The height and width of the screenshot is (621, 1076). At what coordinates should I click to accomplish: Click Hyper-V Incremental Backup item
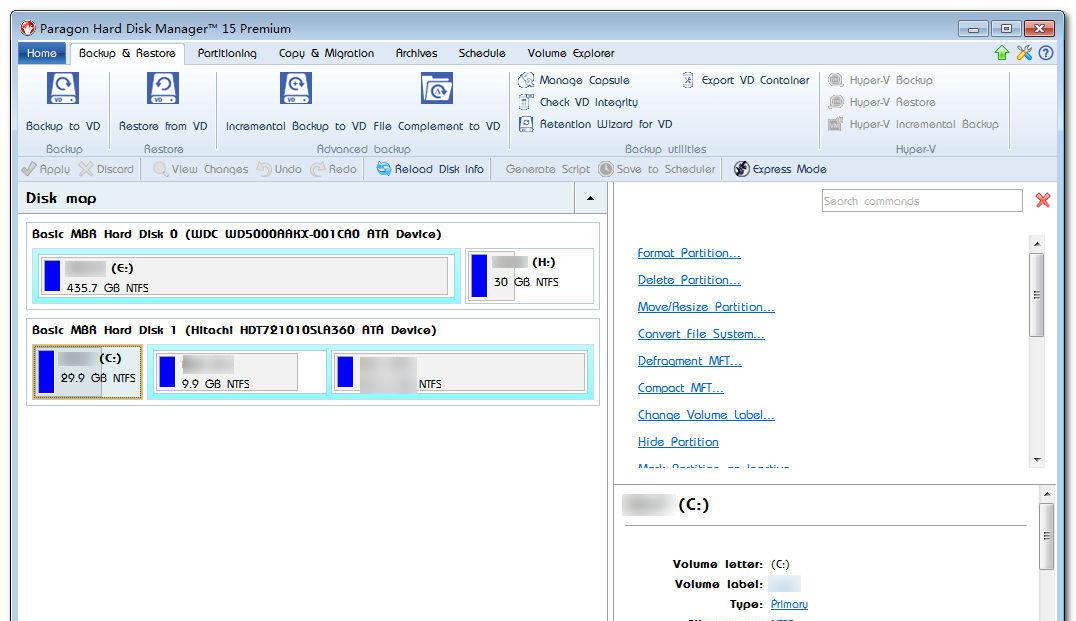tap(913, 124)
